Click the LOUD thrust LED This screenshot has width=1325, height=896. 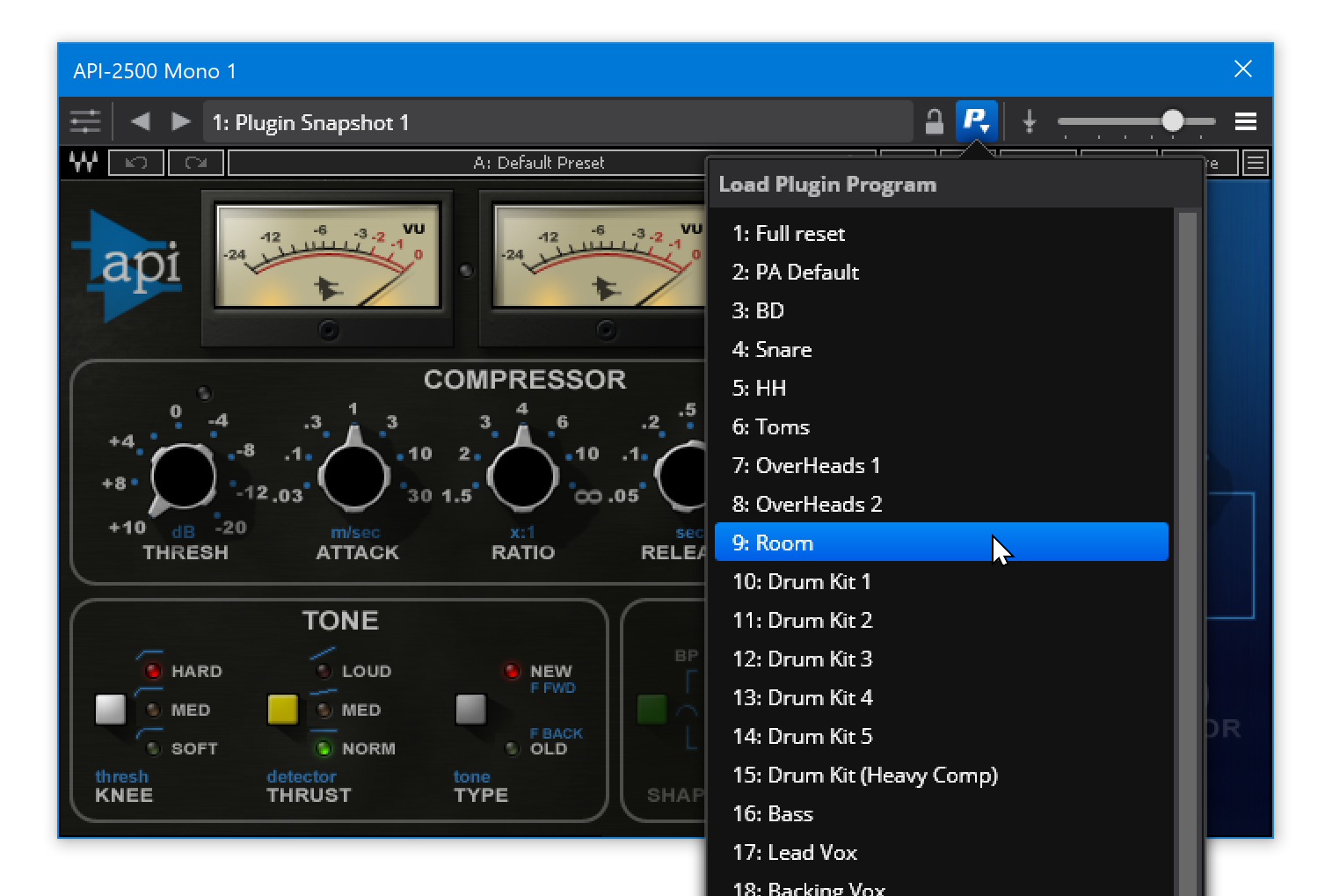click(x=324, y=671)
